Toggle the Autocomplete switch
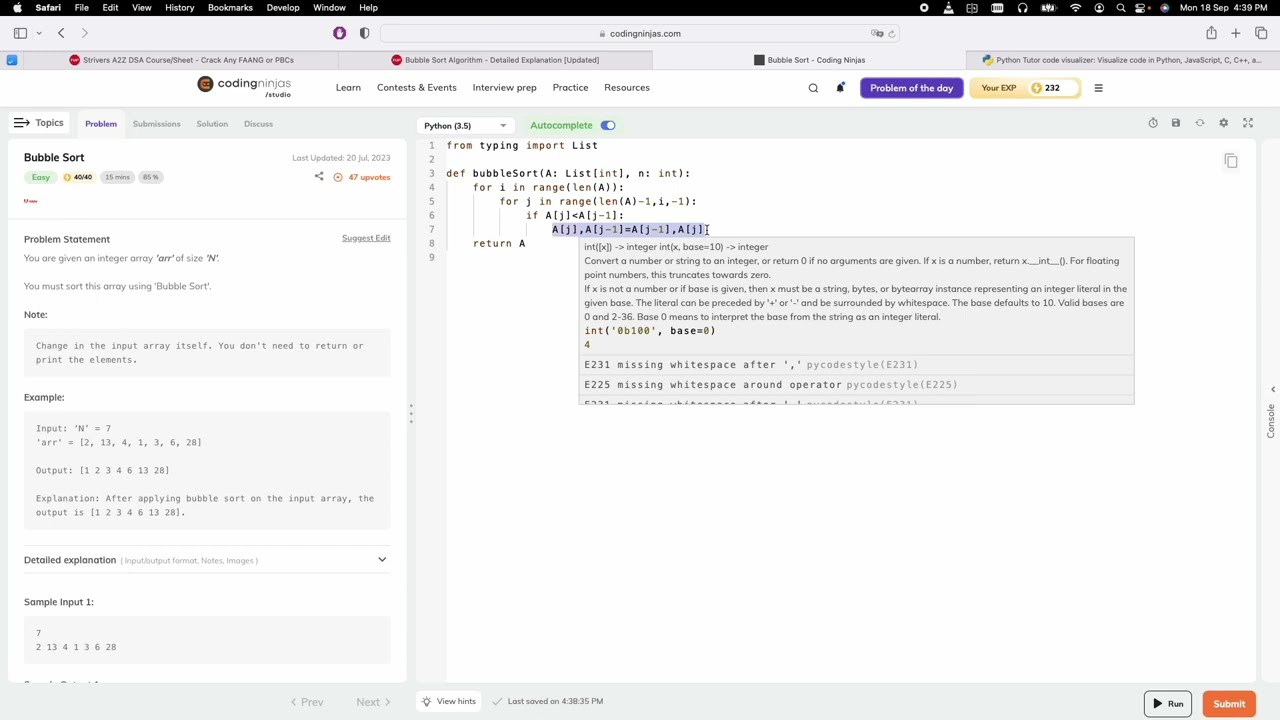The width and height of the screenshot is (1280, 720). (x=608, y=125)
